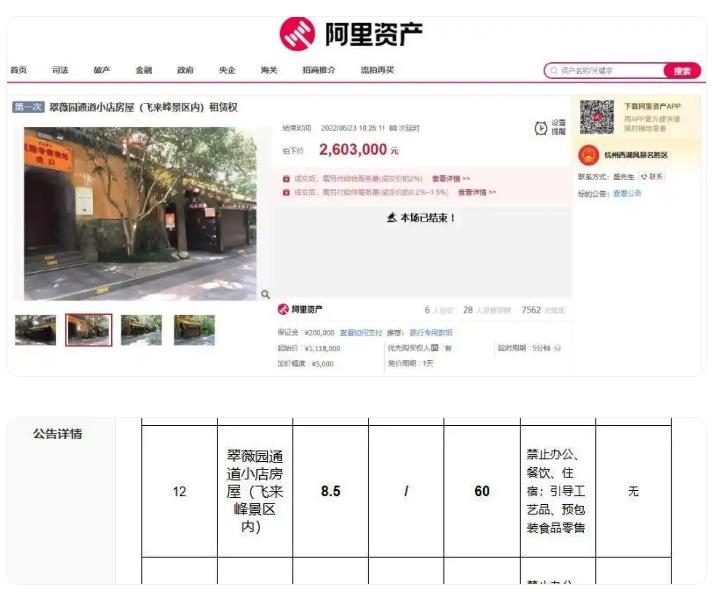Click the help icon beside 延时周期 5分钟
717x592 pixels.
pos(557,348)
